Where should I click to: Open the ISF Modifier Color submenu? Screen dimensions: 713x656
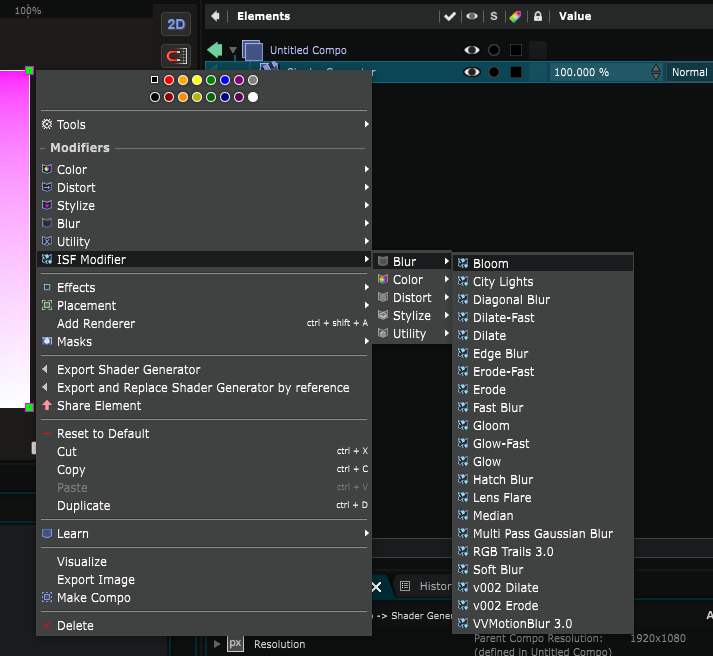click(x=413, y=280)
